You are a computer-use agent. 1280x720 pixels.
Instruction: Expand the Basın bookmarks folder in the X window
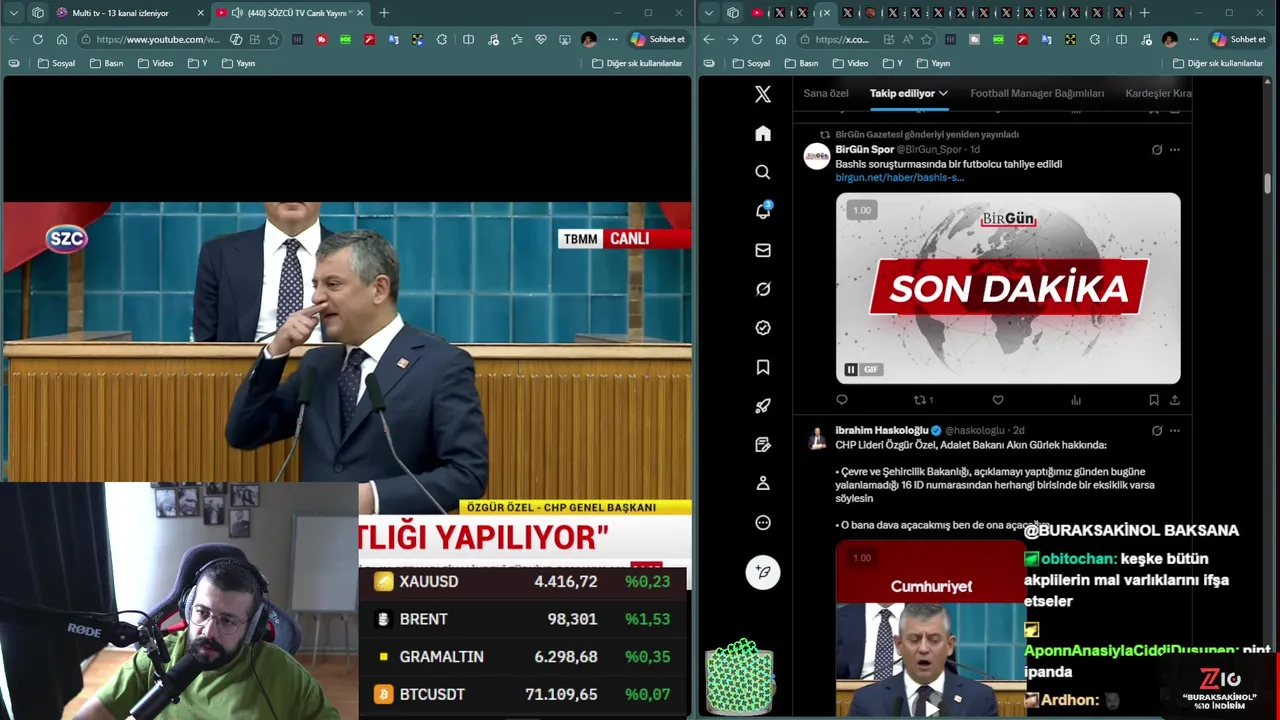coord(802,63)
